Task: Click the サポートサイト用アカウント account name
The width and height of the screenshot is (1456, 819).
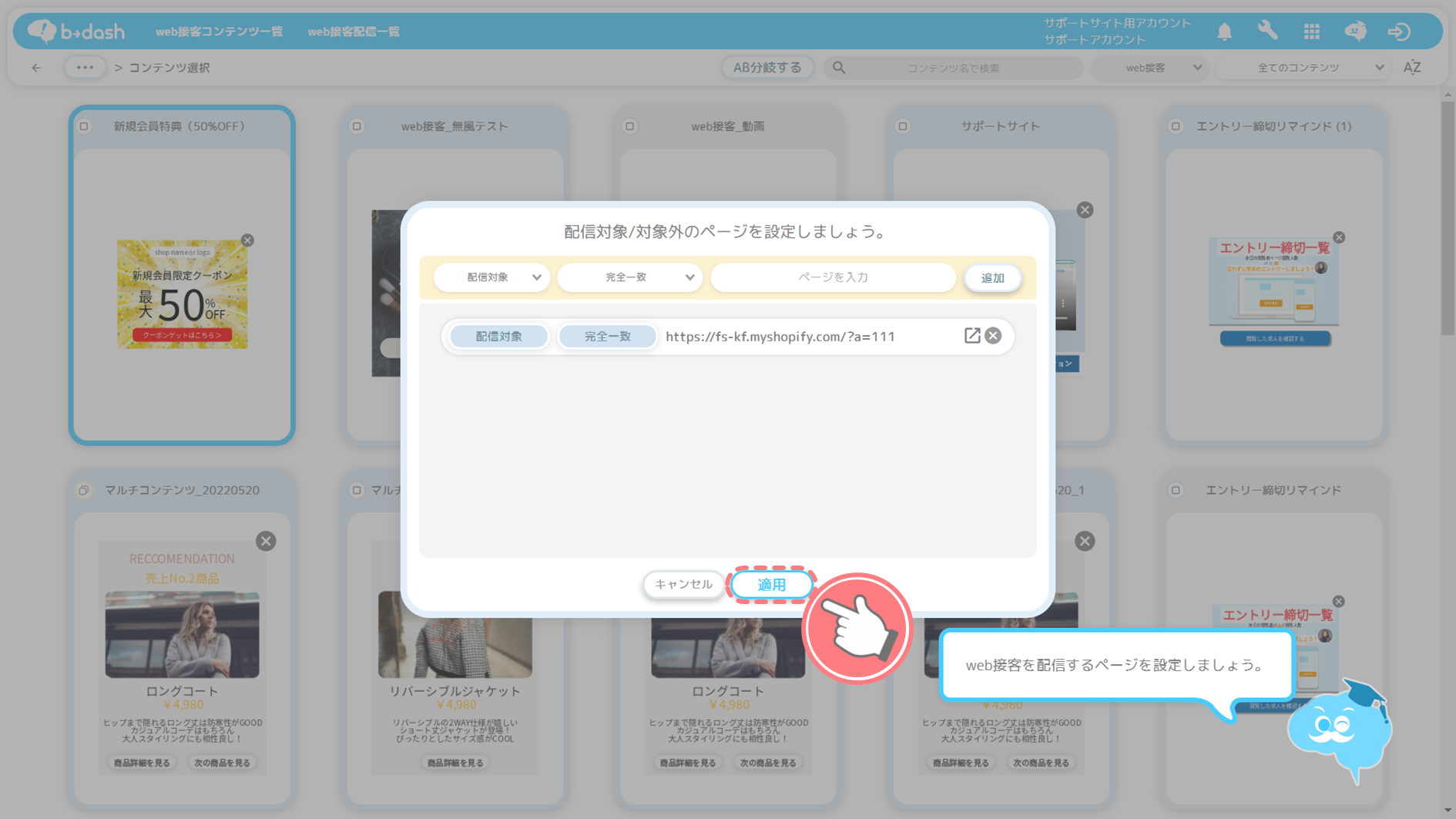Action: click(x=1117, y=23)
